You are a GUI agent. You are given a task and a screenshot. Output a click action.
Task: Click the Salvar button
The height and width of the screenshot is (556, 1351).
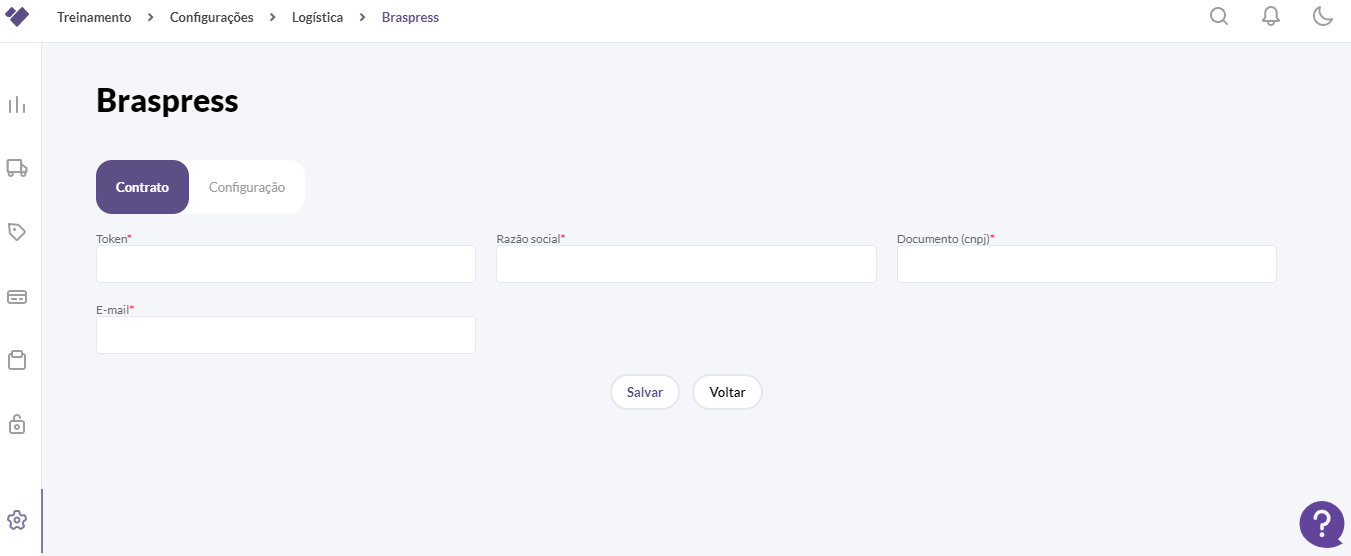click(645, 393)
